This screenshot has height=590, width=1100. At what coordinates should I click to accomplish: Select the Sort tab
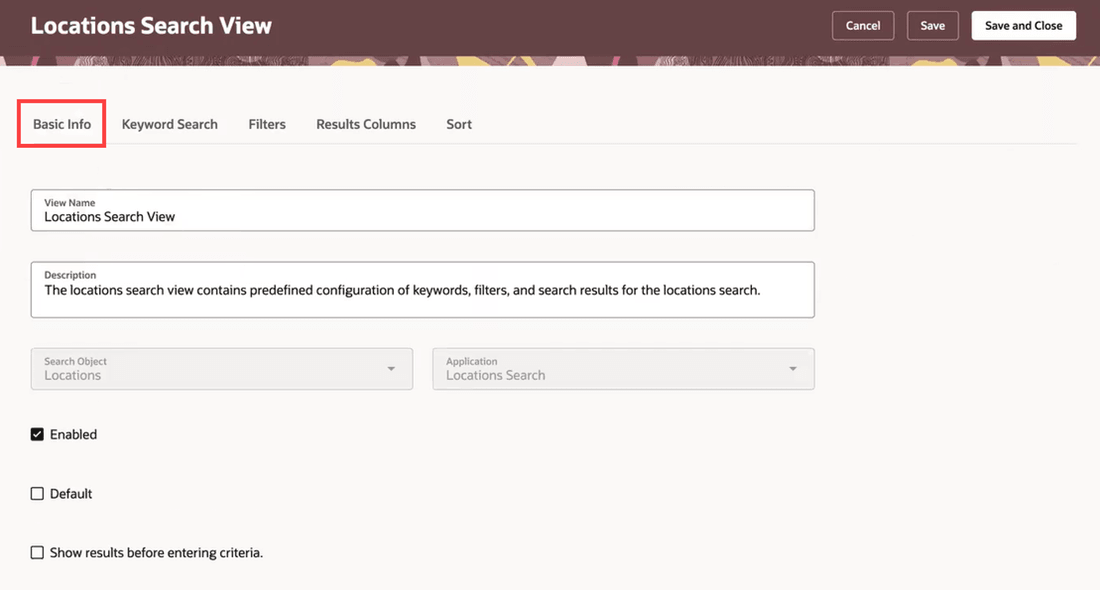tap(459, 124)
